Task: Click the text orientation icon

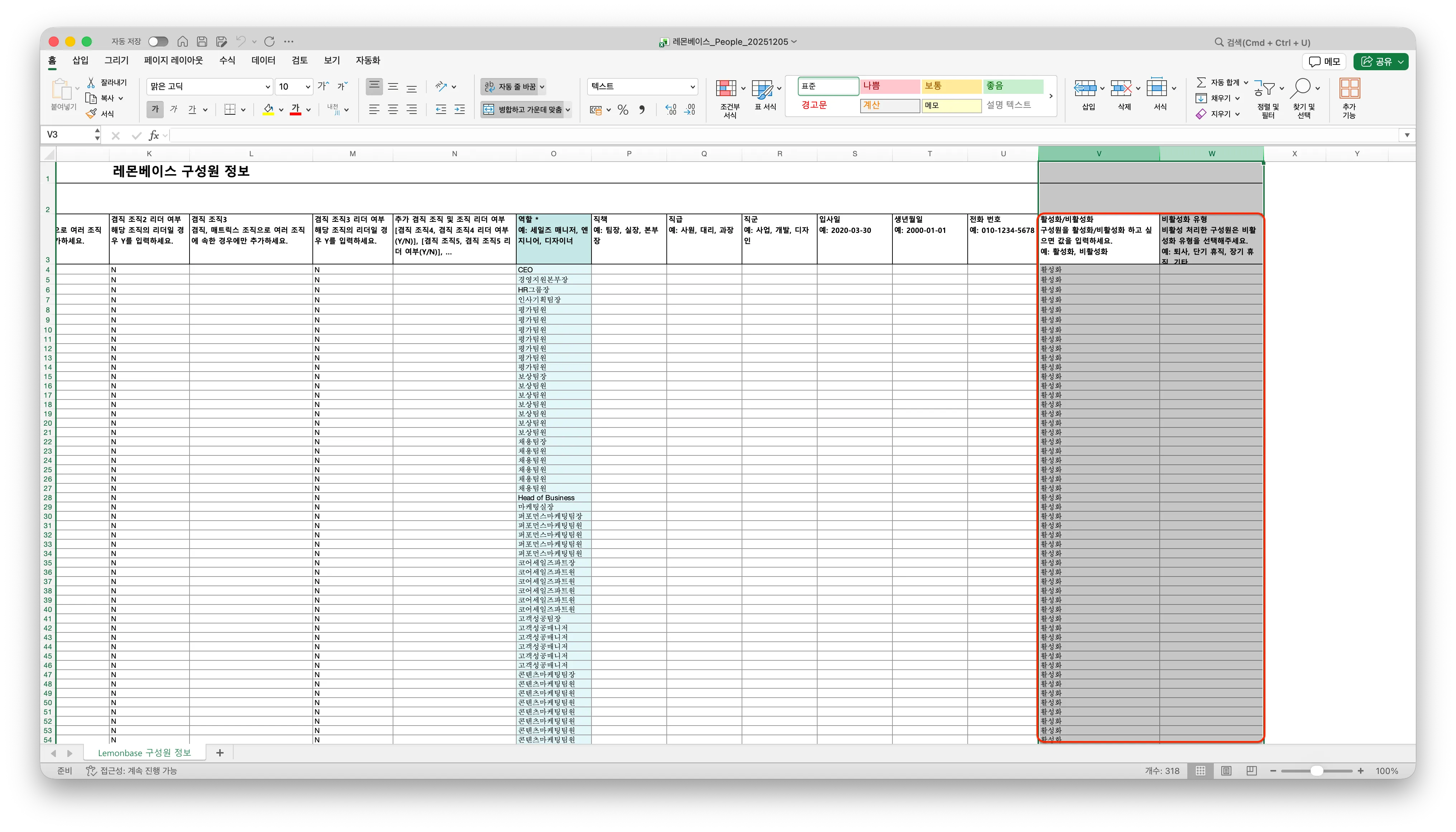Action: [x=441, y=86]
